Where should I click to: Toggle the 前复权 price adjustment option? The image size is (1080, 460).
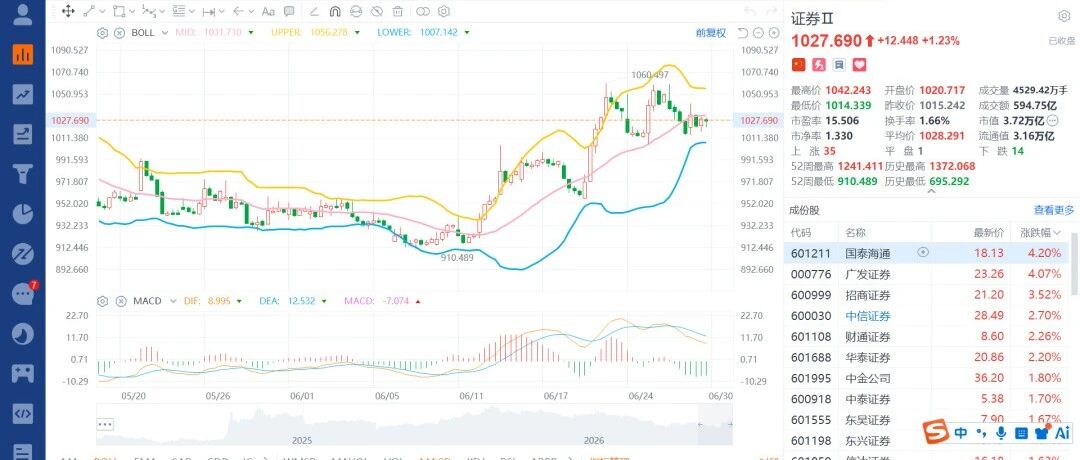pos(710,32)
